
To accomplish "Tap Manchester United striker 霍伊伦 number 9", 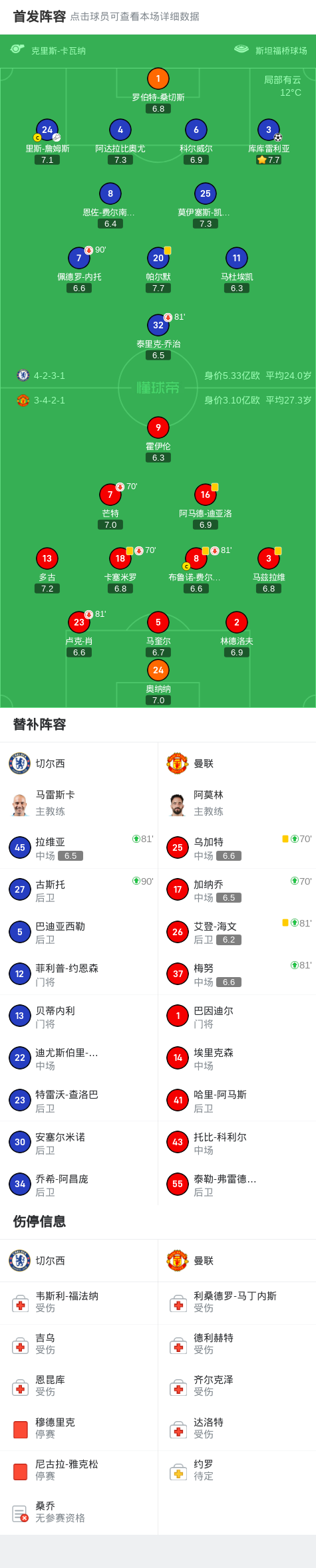I will click(158, 427).
